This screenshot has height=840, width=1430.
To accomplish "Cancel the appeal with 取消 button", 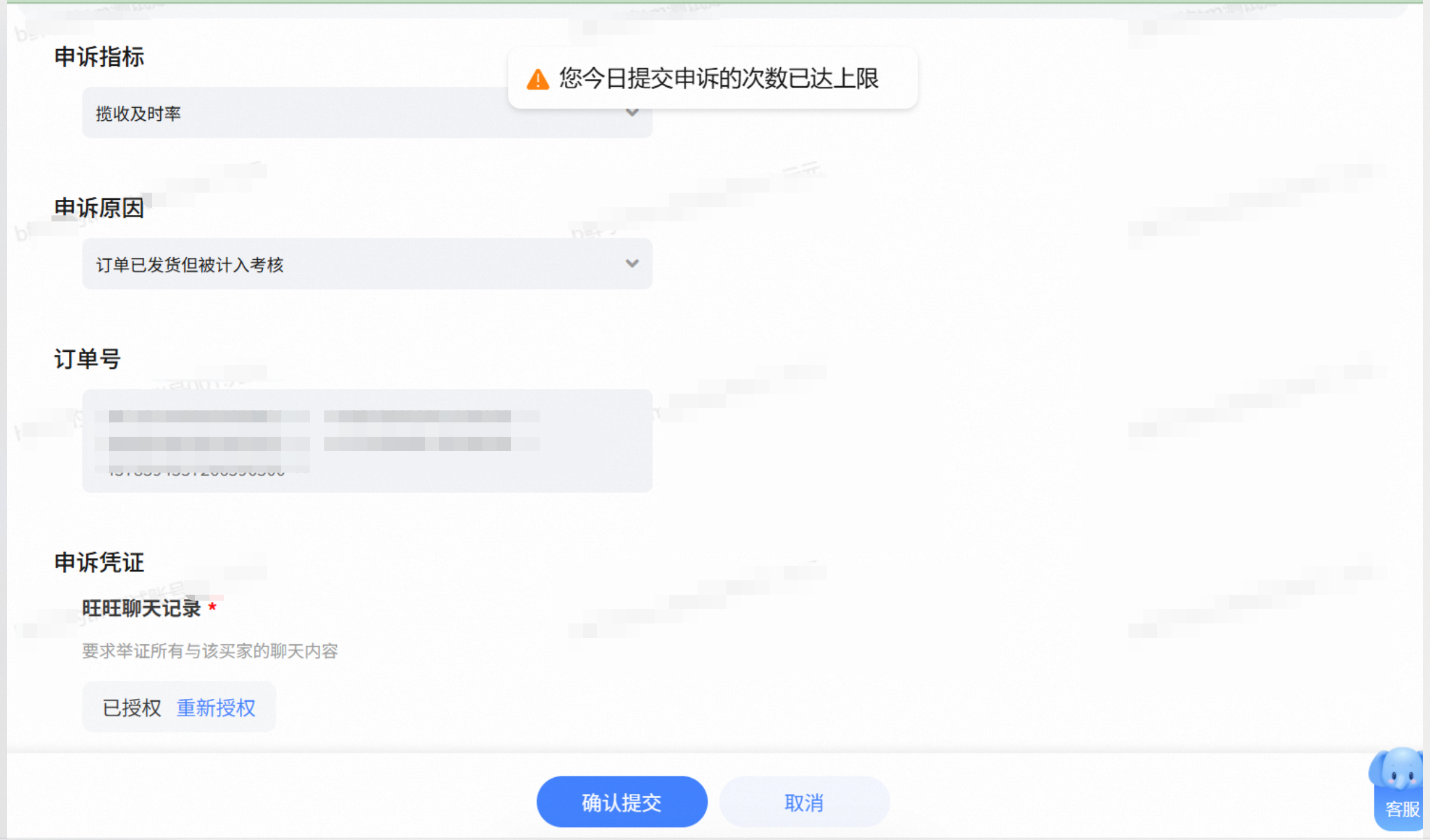I will point(804,802).
